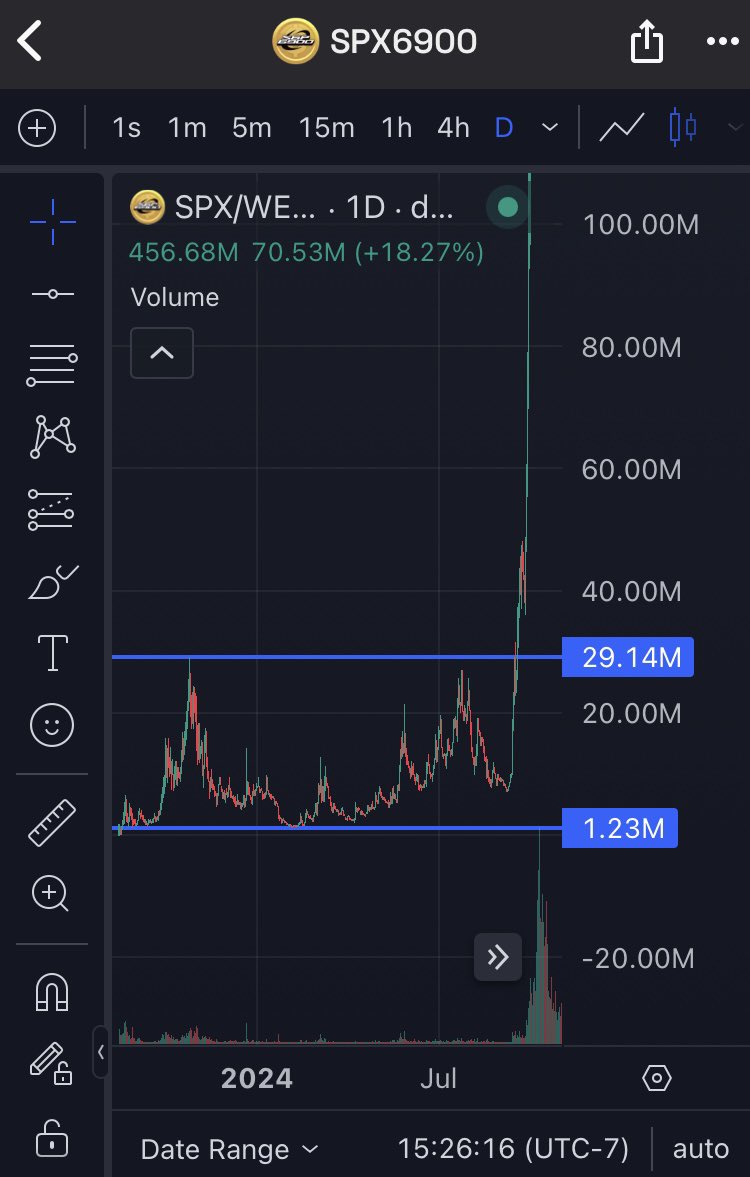Screen dimensions: 750x1177
Task: Toggle lock all drawings padlock
Action: pyautogui.click(x=52, y=1138)
